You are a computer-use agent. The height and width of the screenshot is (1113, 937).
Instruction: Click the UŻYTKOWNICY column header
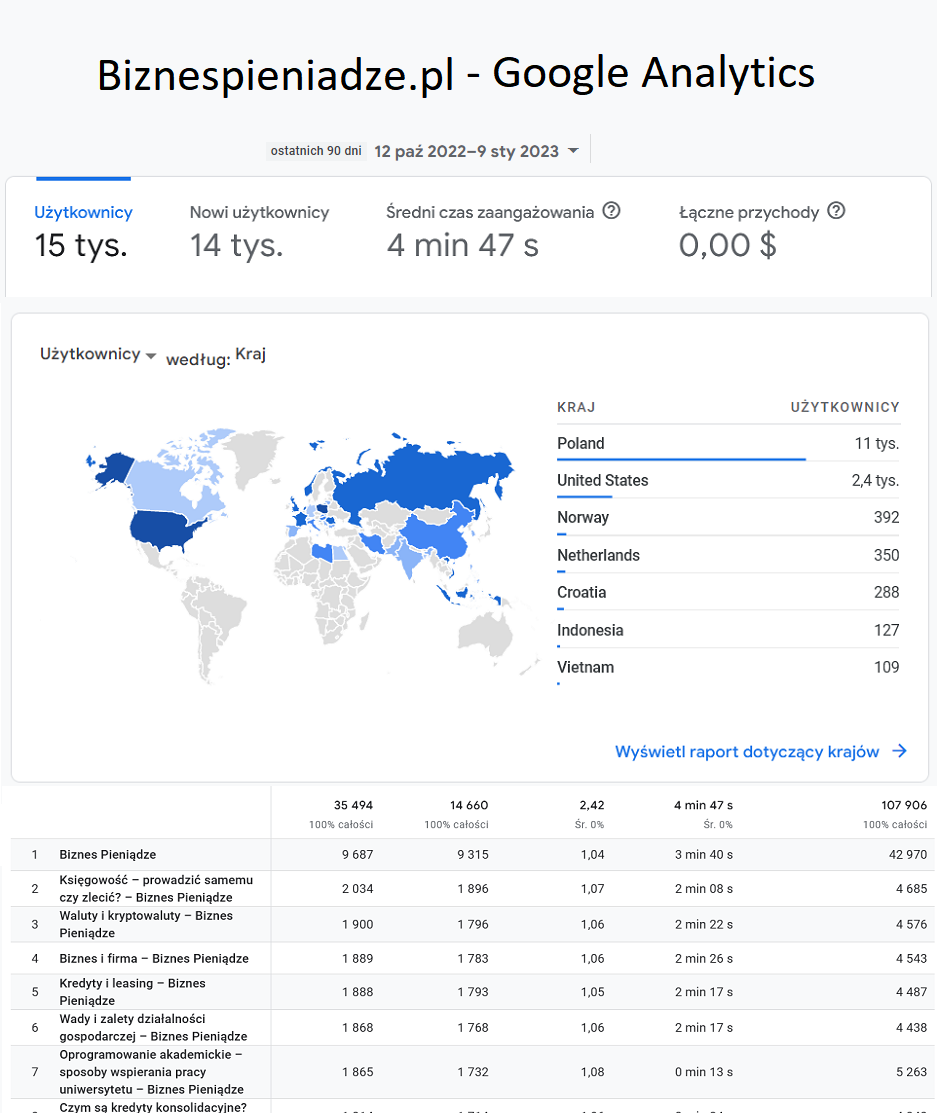[845, 407]
